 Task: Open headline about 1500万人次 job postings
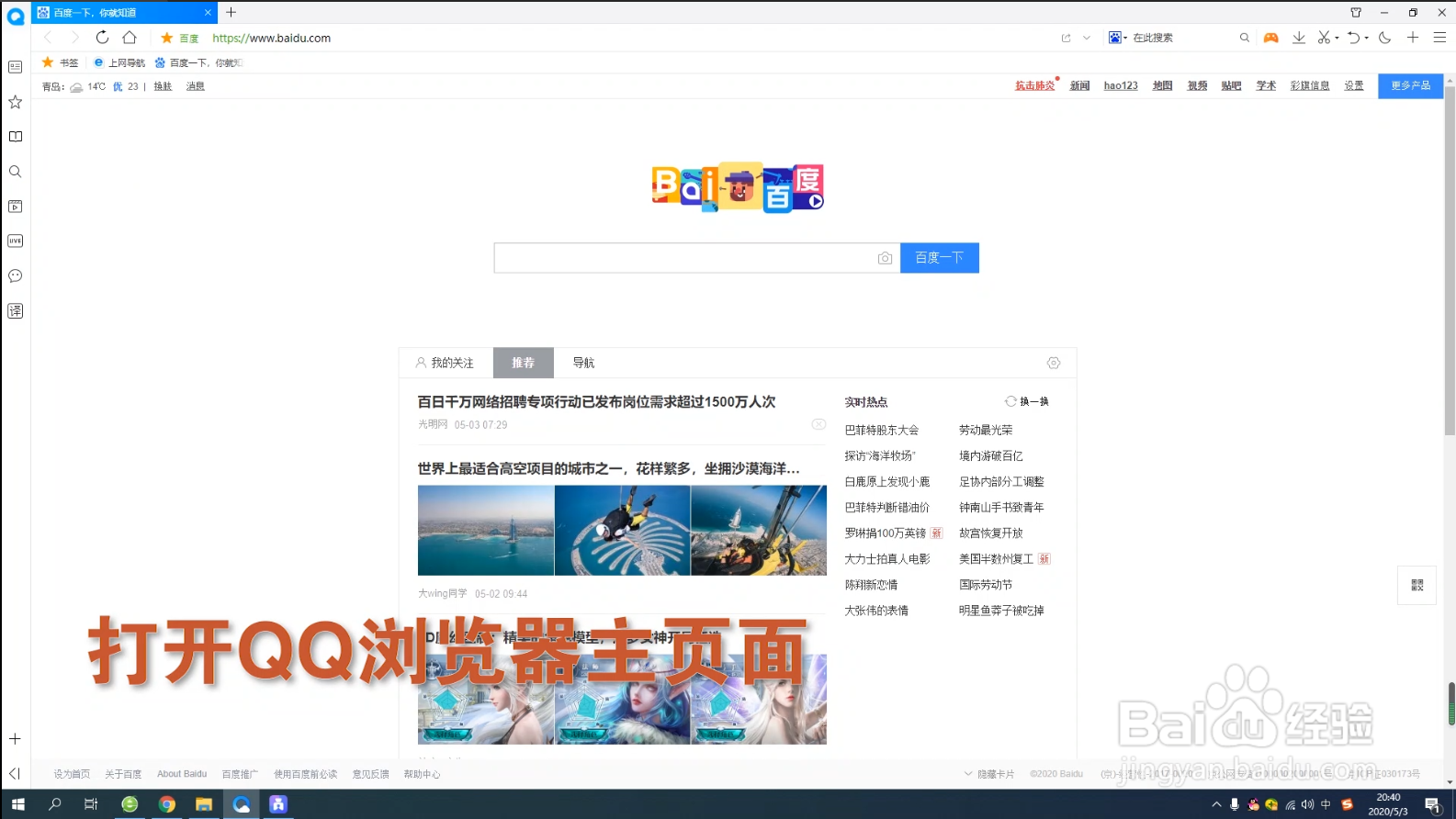(596, 401)
